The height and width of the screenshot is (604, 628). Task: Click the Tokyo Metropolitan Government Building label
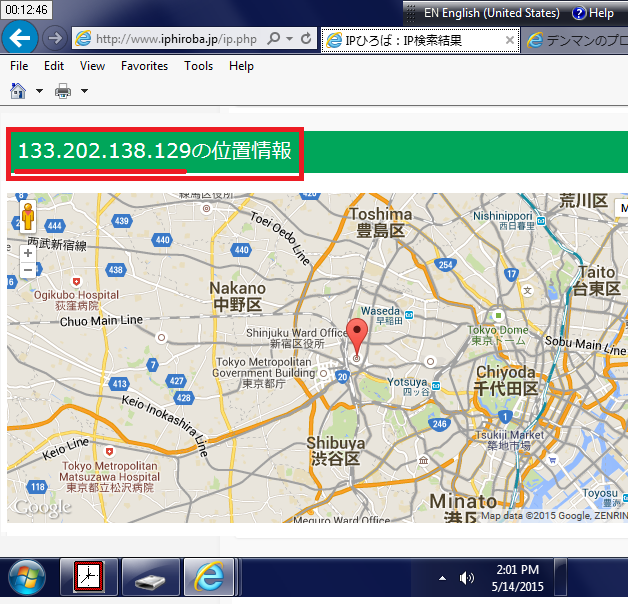click(264, 373)
